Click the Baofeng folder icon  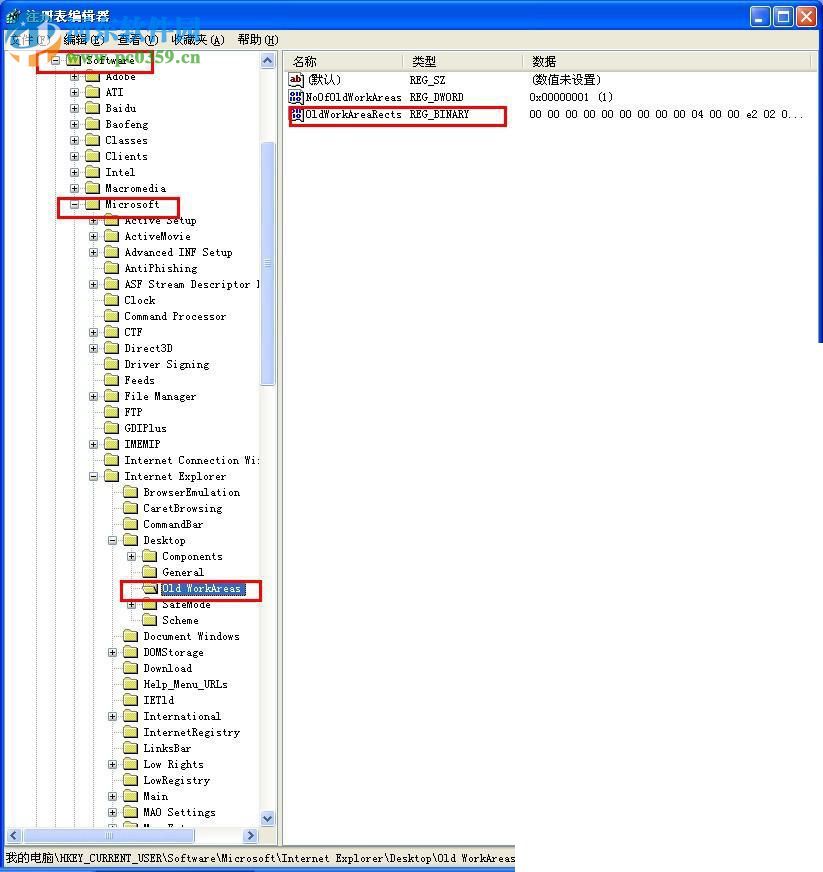[x=93, y=125]
